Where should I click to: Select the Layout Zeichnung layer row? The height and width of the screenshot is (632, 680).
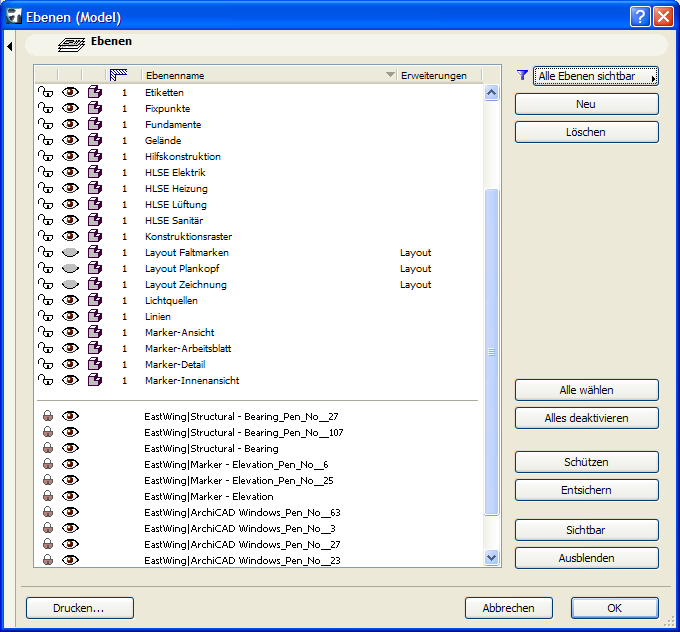pos(186,285)
